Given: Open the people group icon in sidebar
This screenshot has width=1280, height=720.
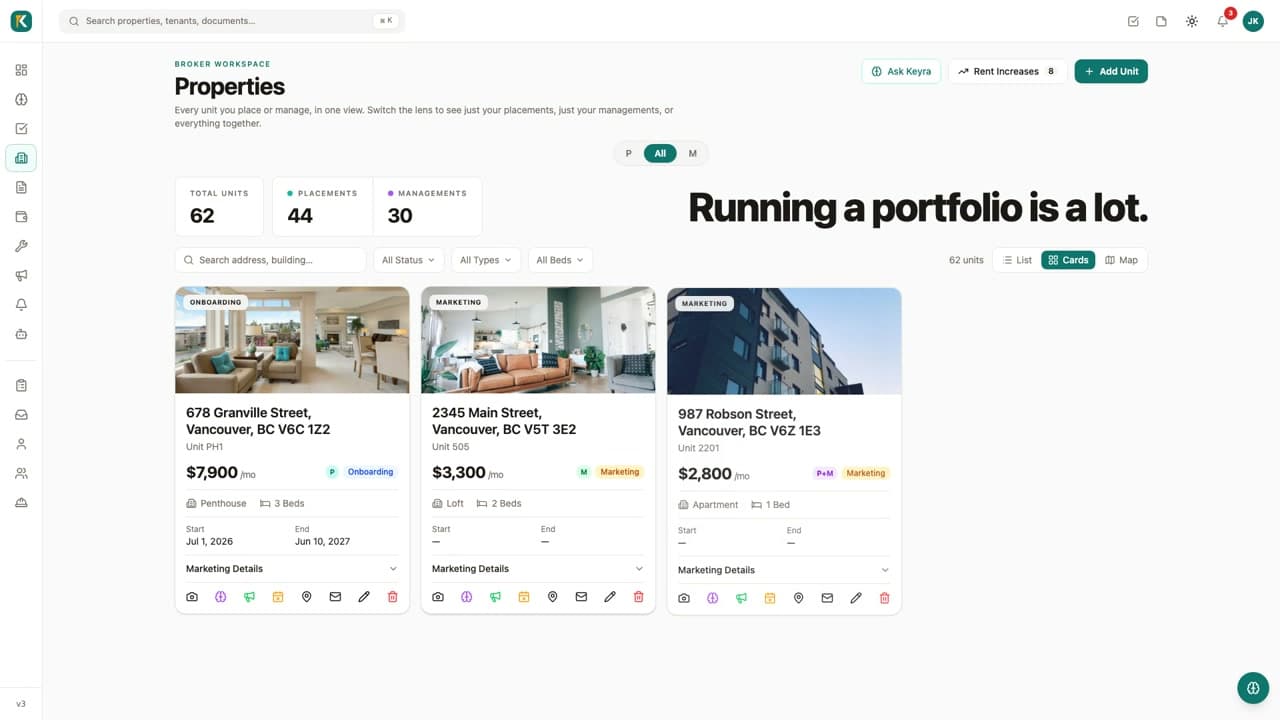Looking at the screenshot, I should pos(21,473).
